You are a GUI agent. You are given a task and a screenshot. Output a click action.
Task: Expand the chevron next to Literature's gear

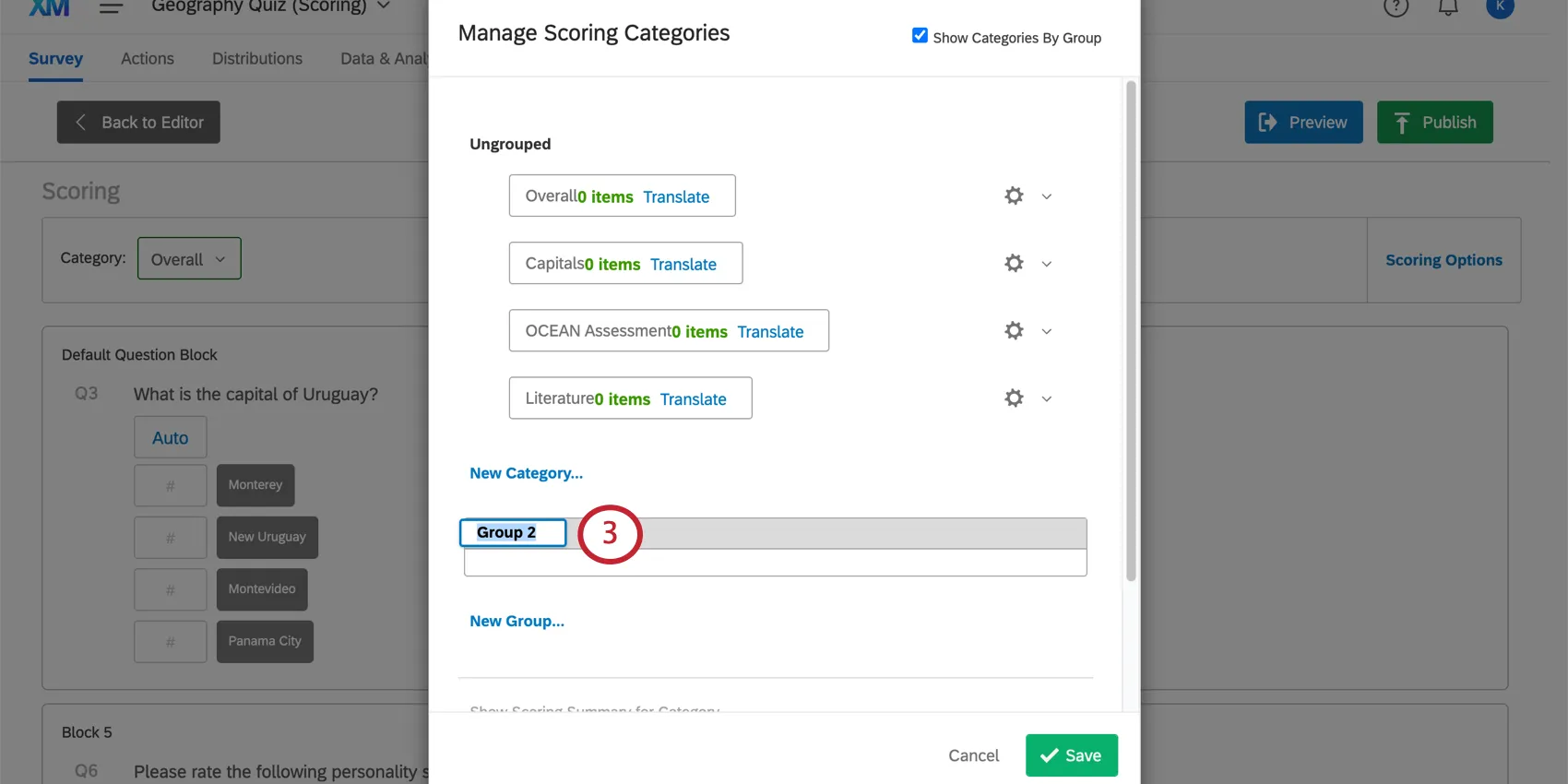click(1047, 398)
